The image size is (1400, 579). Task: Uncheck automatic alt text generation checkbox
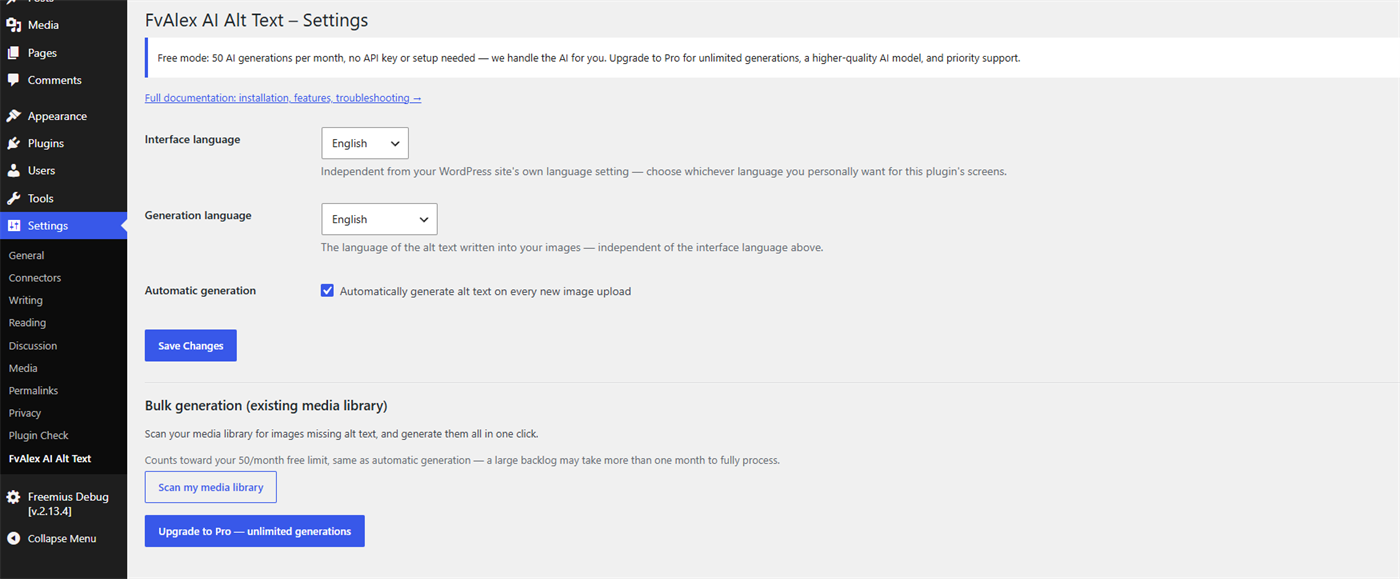pos(327,291)
